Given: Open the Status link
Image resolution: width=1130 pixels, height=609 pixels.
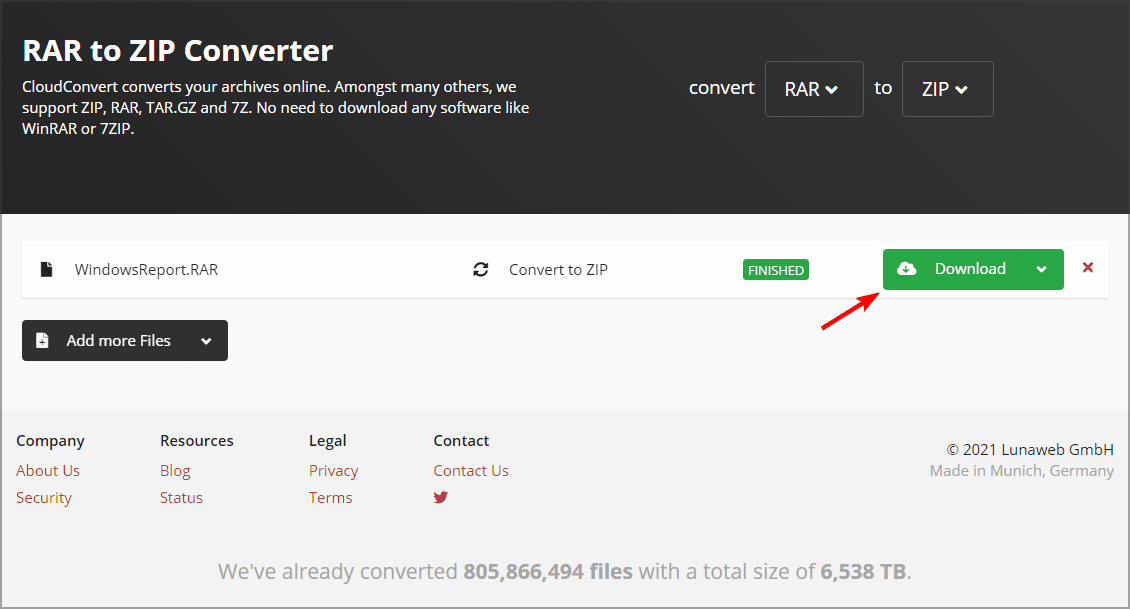Looking at the screenshot, I should (181, 498).
